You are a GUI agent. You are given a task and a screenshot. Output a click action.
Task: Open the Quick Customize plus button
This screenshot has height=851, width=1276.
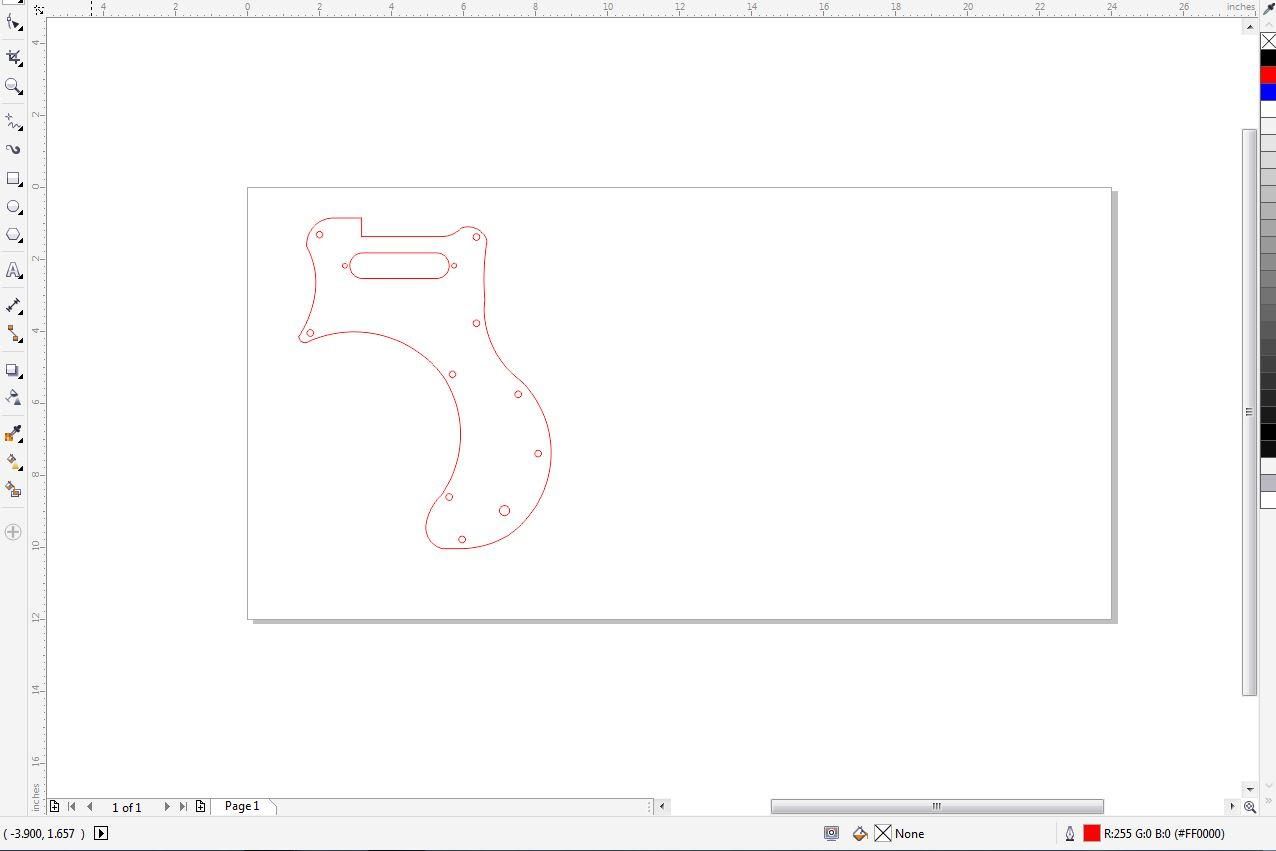pyautogui.click(x=13, y=532)
